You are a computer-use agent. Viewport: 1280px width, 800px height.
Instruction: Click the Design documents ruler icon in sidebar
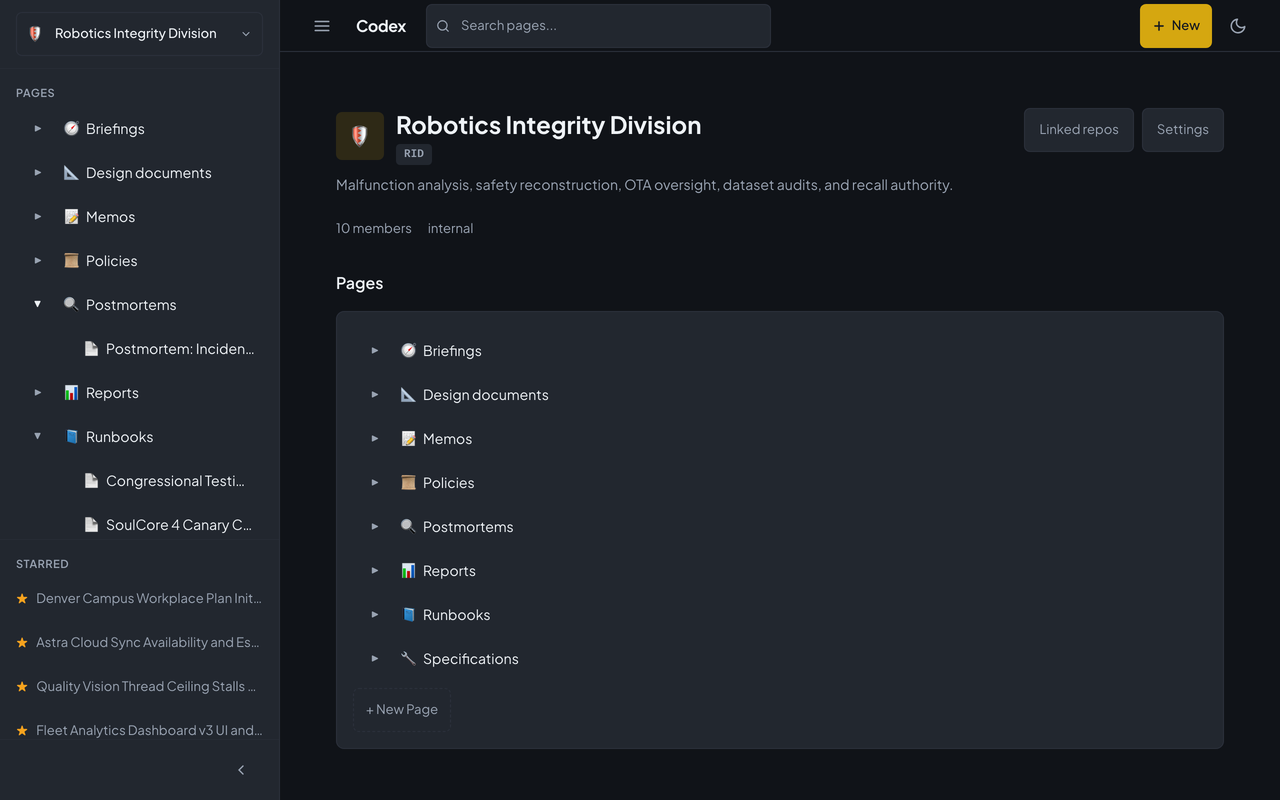click(71, 172)
